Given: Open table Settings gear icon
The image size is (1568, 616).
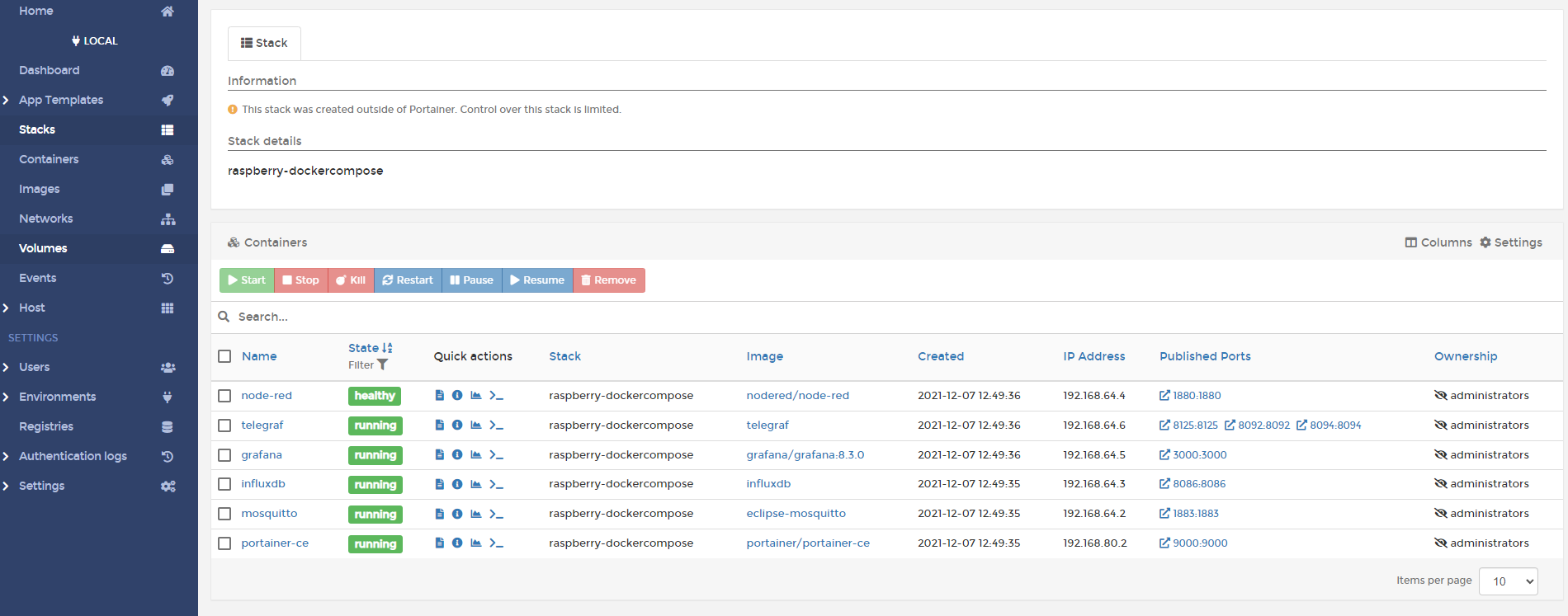Looking at the screenshot, I should tap(1485, 242).
